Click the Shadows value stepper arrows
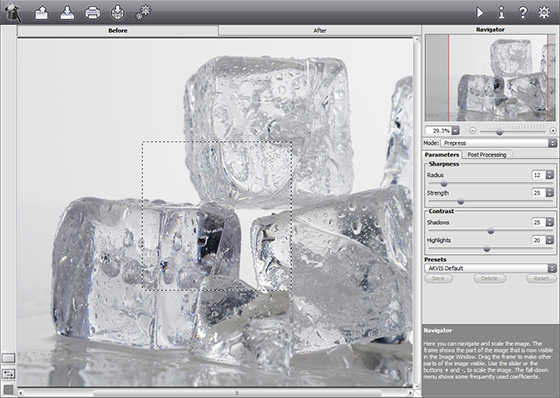 (550, 222)
